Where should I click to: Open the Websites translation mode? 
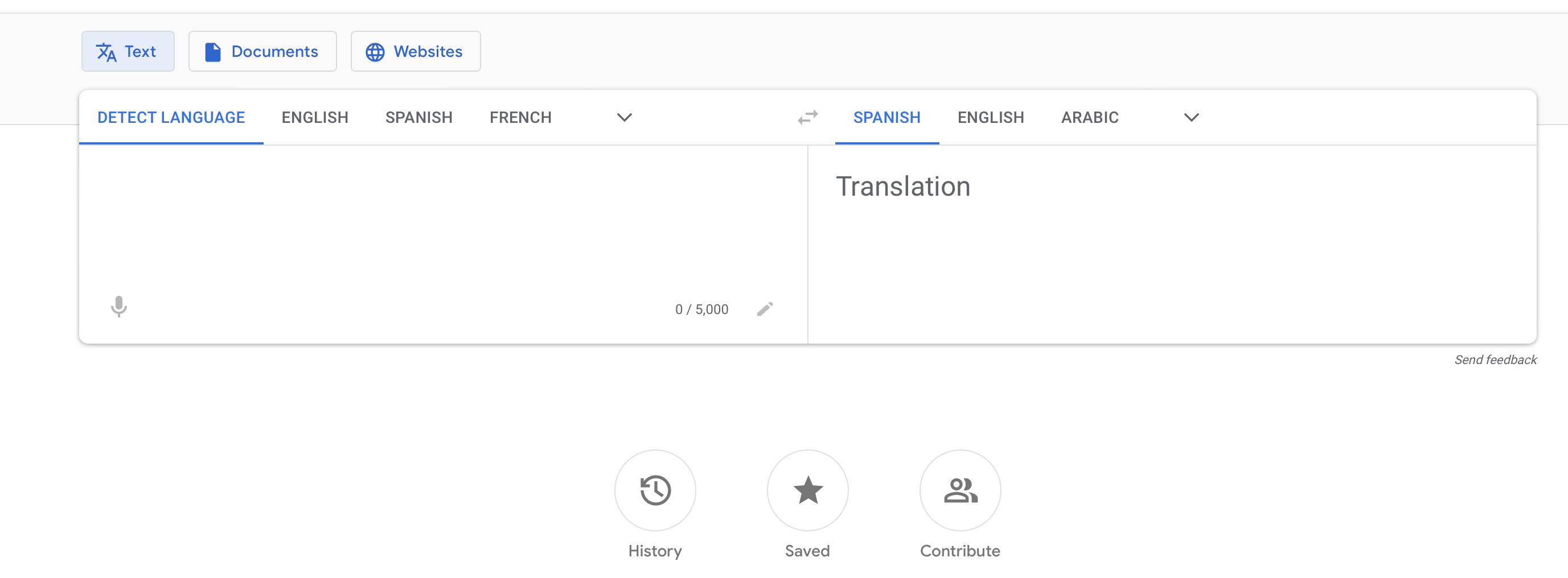pyautogui.click(x=415, y=51)
